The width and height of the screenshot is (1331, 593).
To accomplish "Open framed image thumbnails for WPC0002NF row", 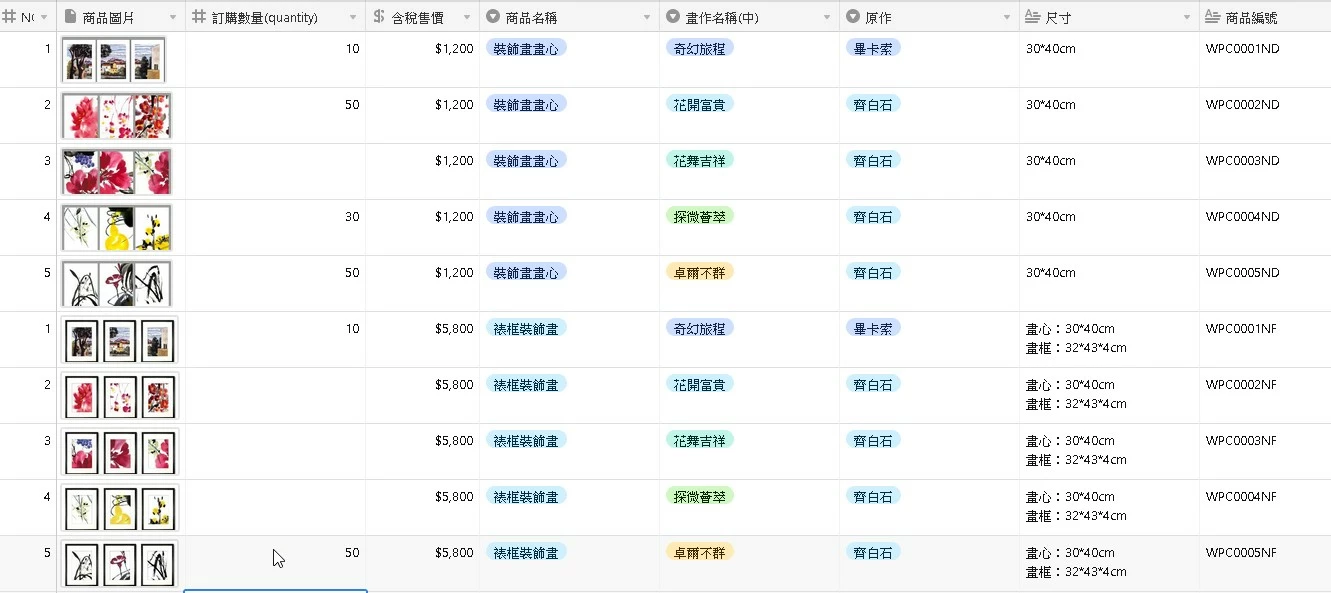I will [119, 396].
